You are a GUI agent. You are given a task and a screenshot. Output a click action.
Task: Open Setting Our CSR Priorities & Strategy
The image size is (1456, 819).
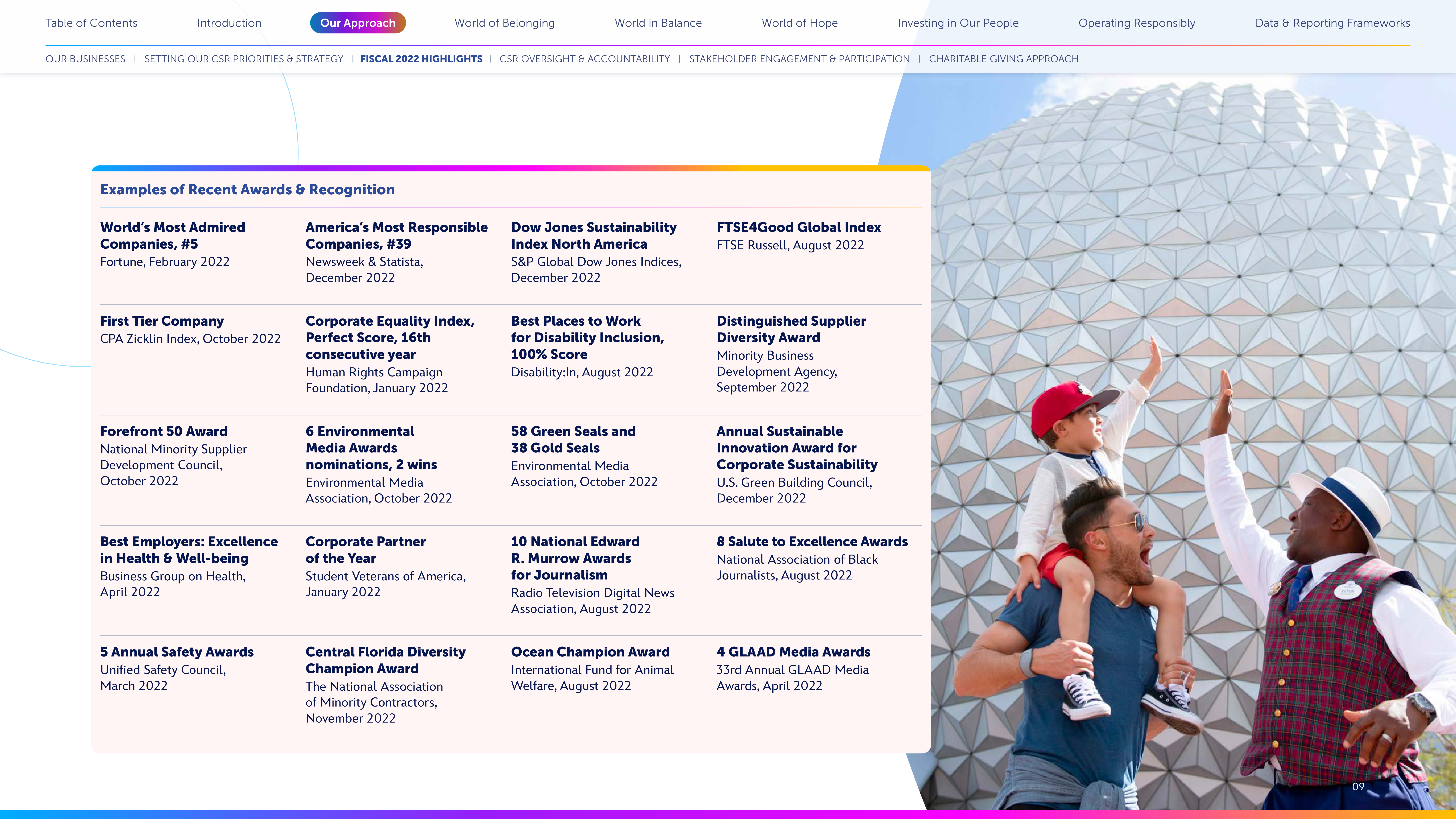[x=244, y=59]
